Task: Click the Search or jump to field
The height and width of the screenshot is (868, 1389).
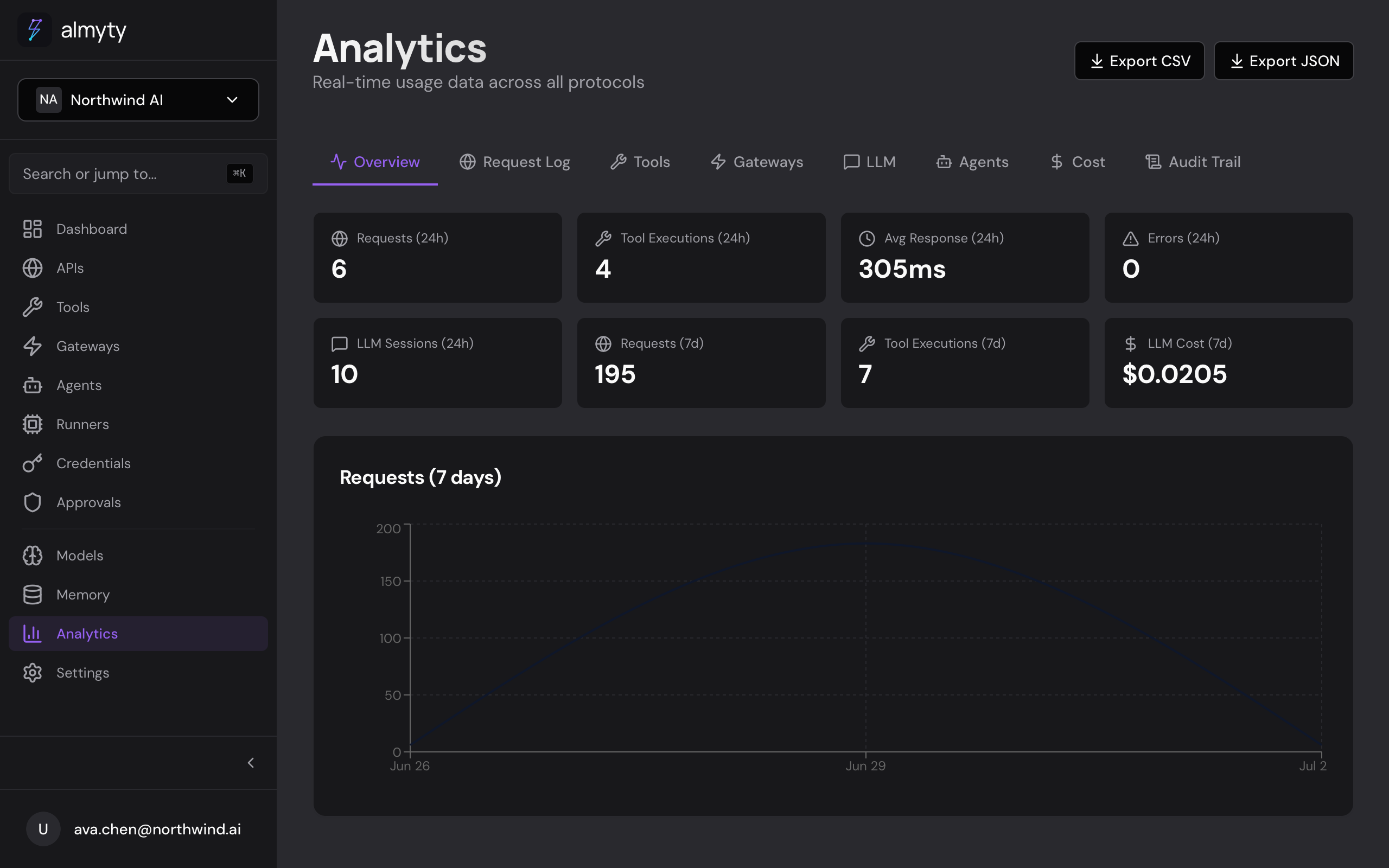Action: 138,174
